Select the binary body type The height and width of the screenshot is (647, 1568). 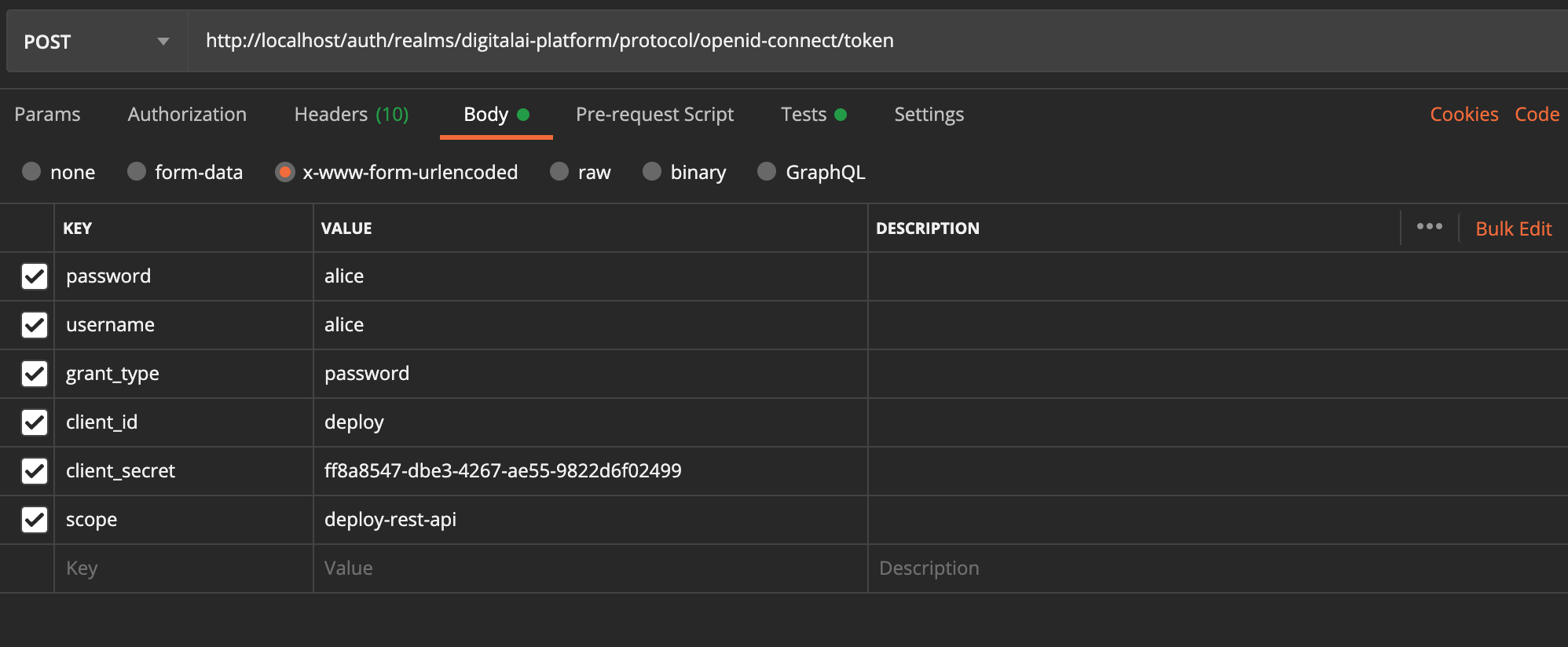tap(652, 171)
